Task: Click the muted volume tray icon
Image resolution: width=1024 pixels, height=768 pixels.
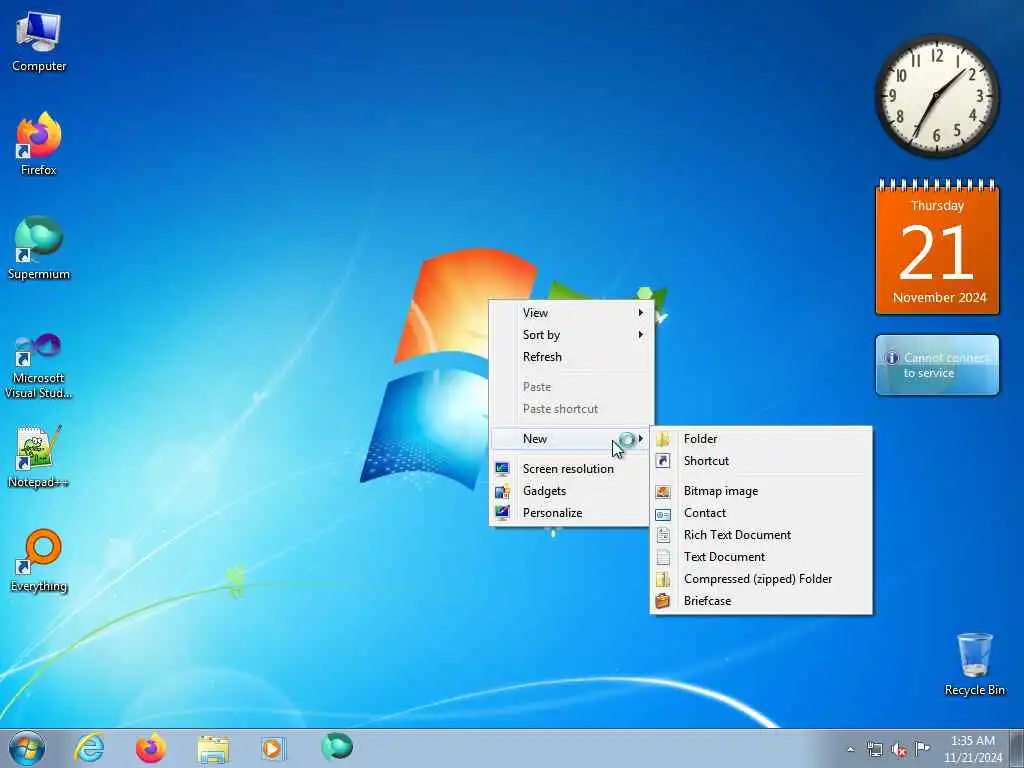Action: 899,750
